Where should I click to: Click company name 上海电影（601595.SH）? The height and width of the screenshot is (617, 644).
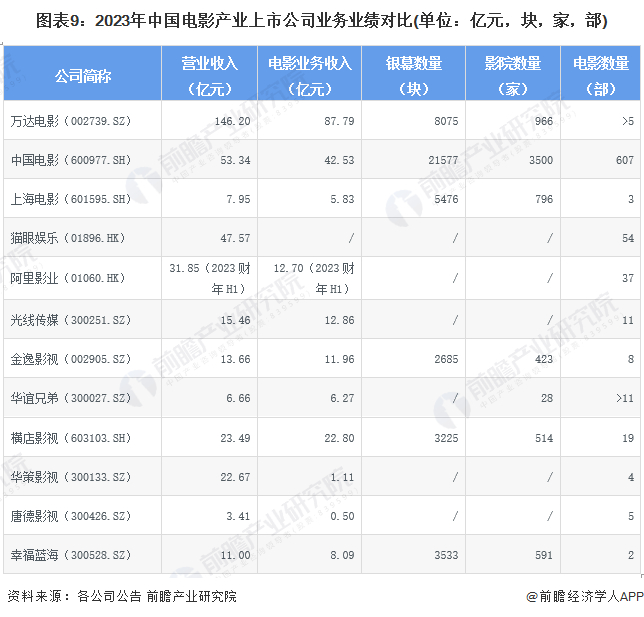[71, 199]
